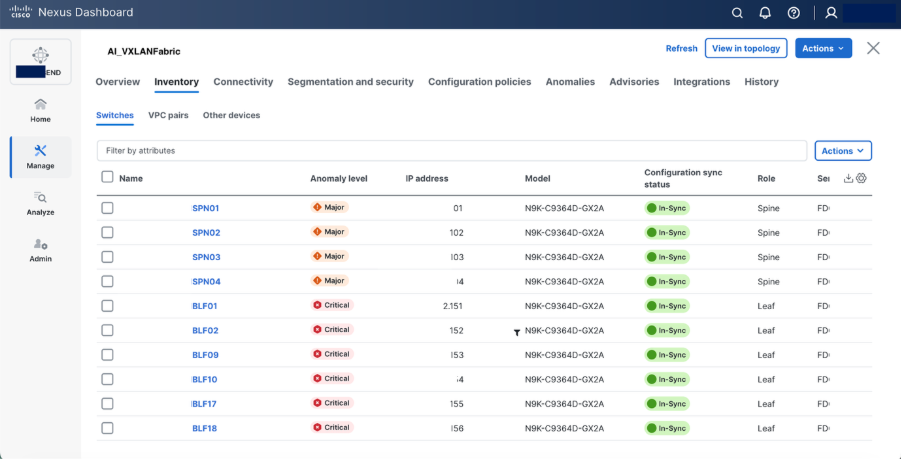Go to Home in the sidebar
This screenshot has width=901, height=459.
point(40,110)
